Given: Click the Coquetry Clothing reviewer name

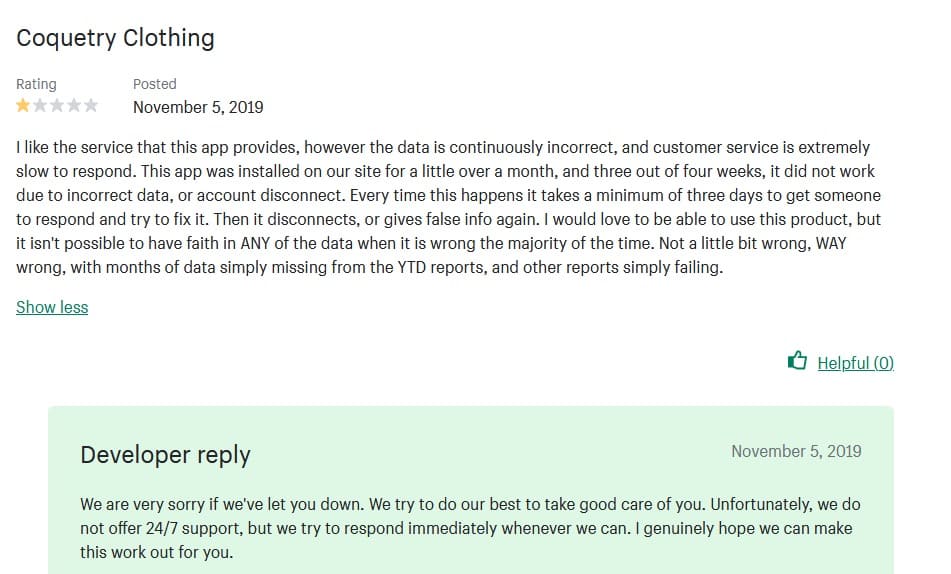Looking at the screenshot, I should [x=115, y=38].
